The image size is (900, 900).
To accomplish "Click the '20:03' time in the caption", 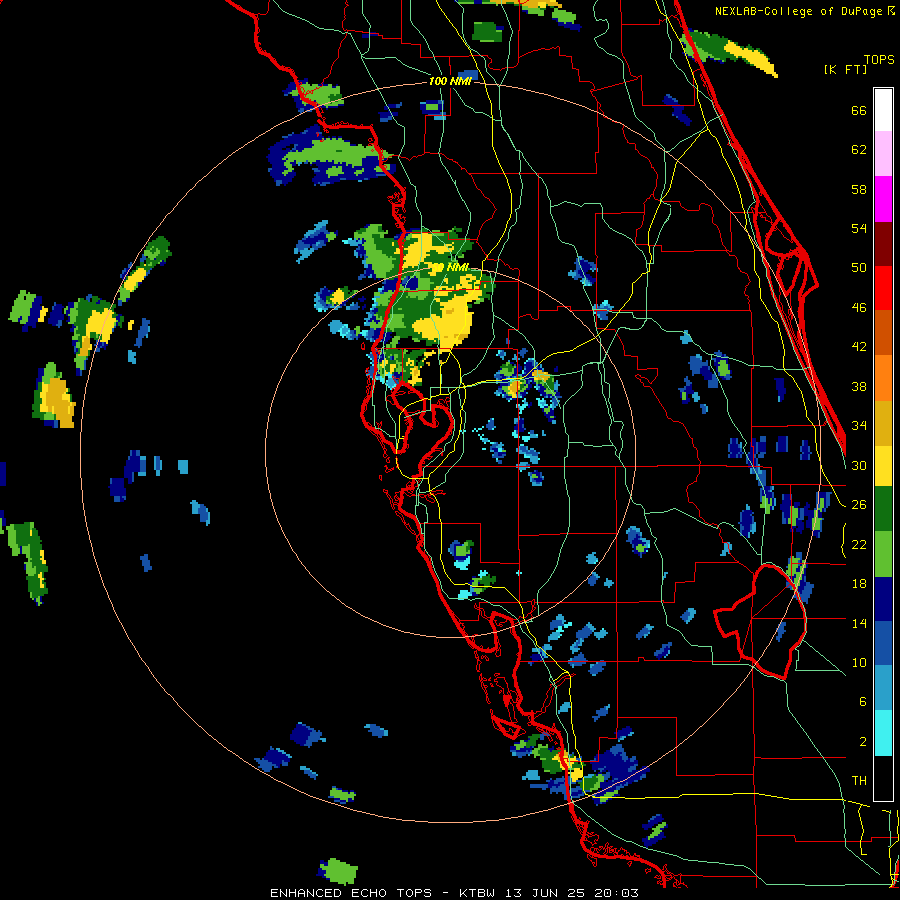I will (616, 893).
